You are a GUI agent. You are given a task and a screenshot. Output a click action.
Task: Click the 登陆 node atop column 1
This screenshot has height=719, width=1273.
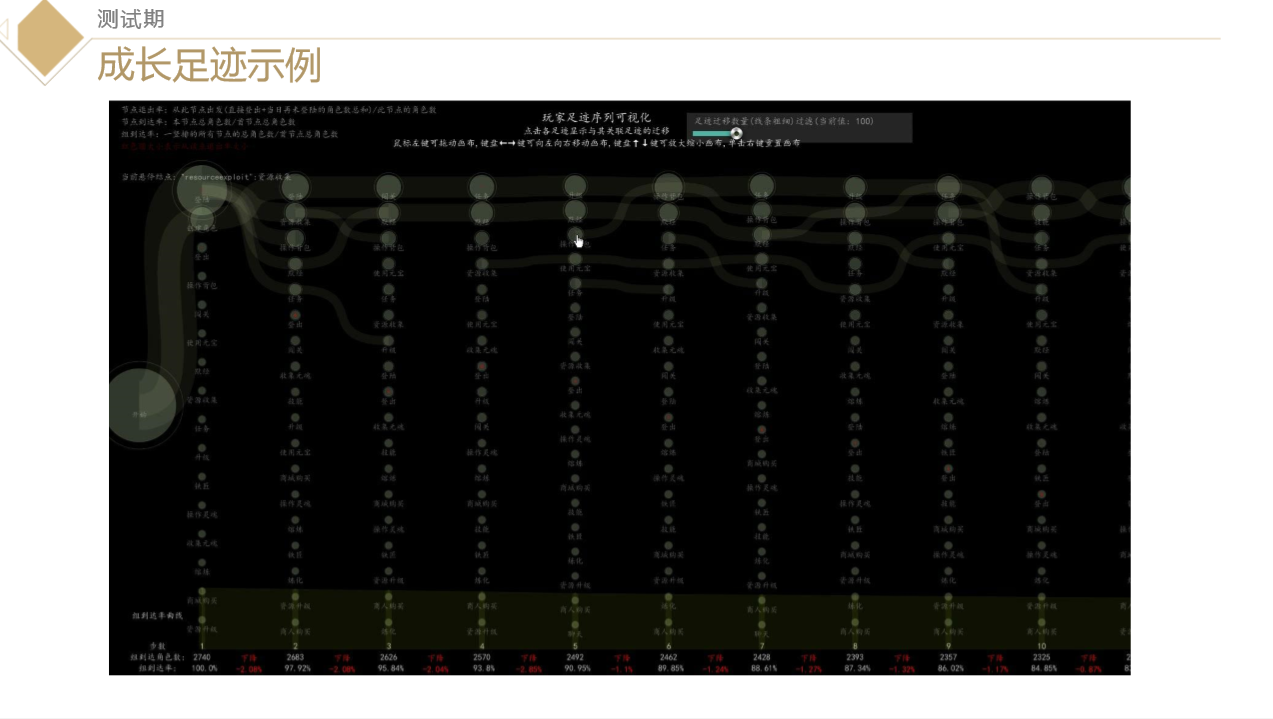tap(202, 190)
